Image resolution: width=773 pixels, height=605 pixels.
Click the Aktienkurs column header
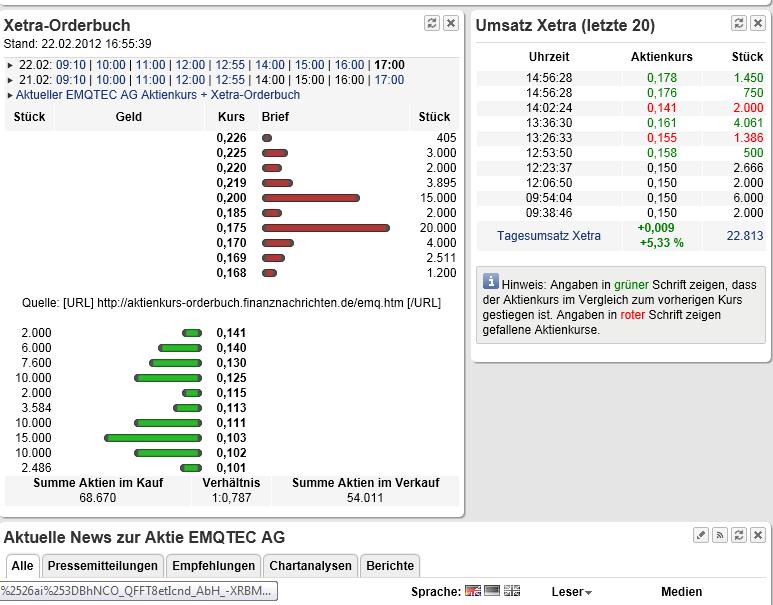tap(662, 57)
